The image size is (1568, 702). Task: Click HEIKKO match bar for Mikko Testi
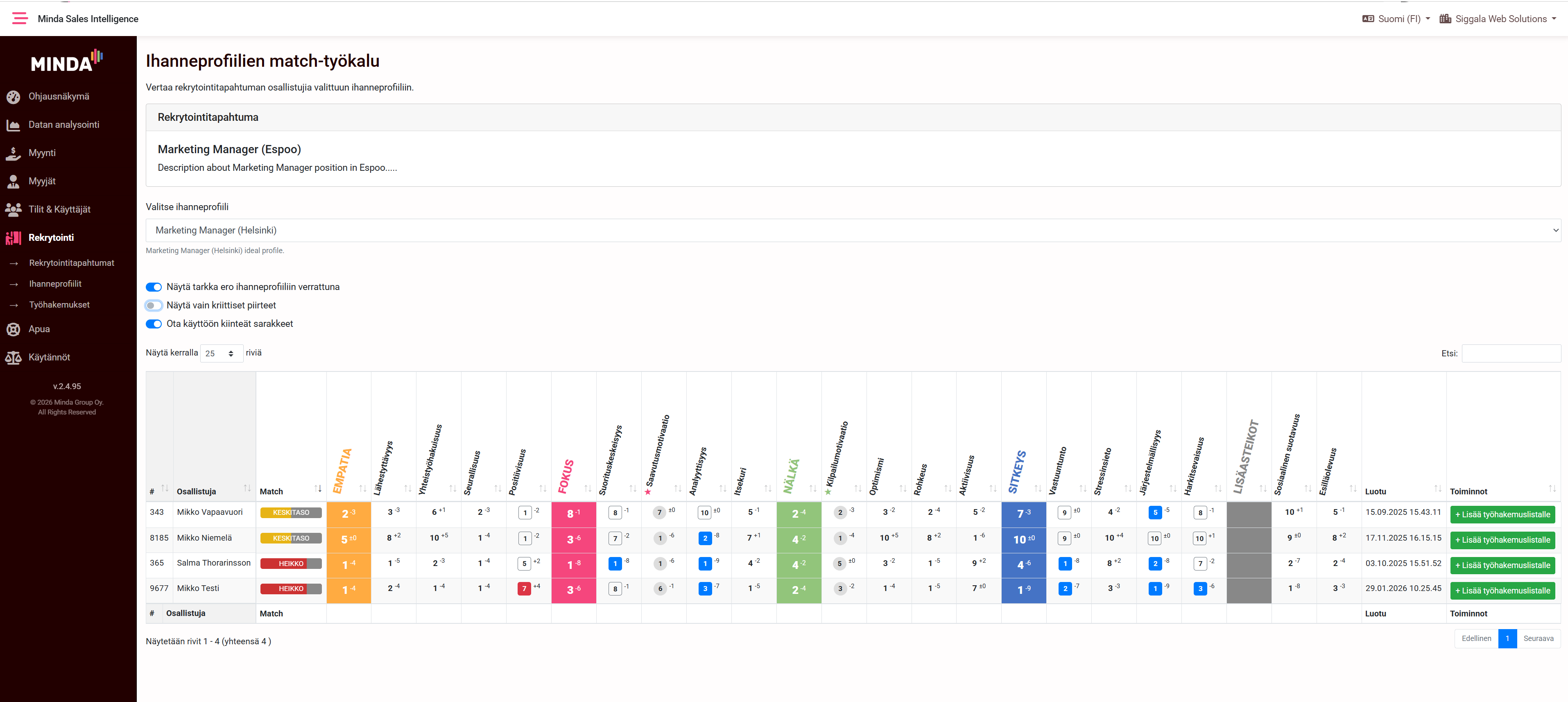291,589
